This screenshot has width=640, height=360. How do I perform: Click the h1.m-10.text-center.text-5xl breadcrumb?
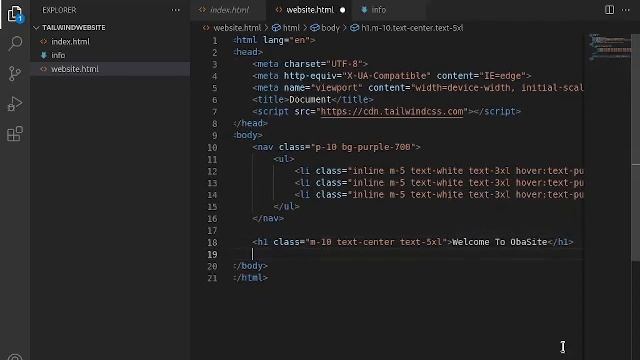pyautogui.click(x=412, y=28)
